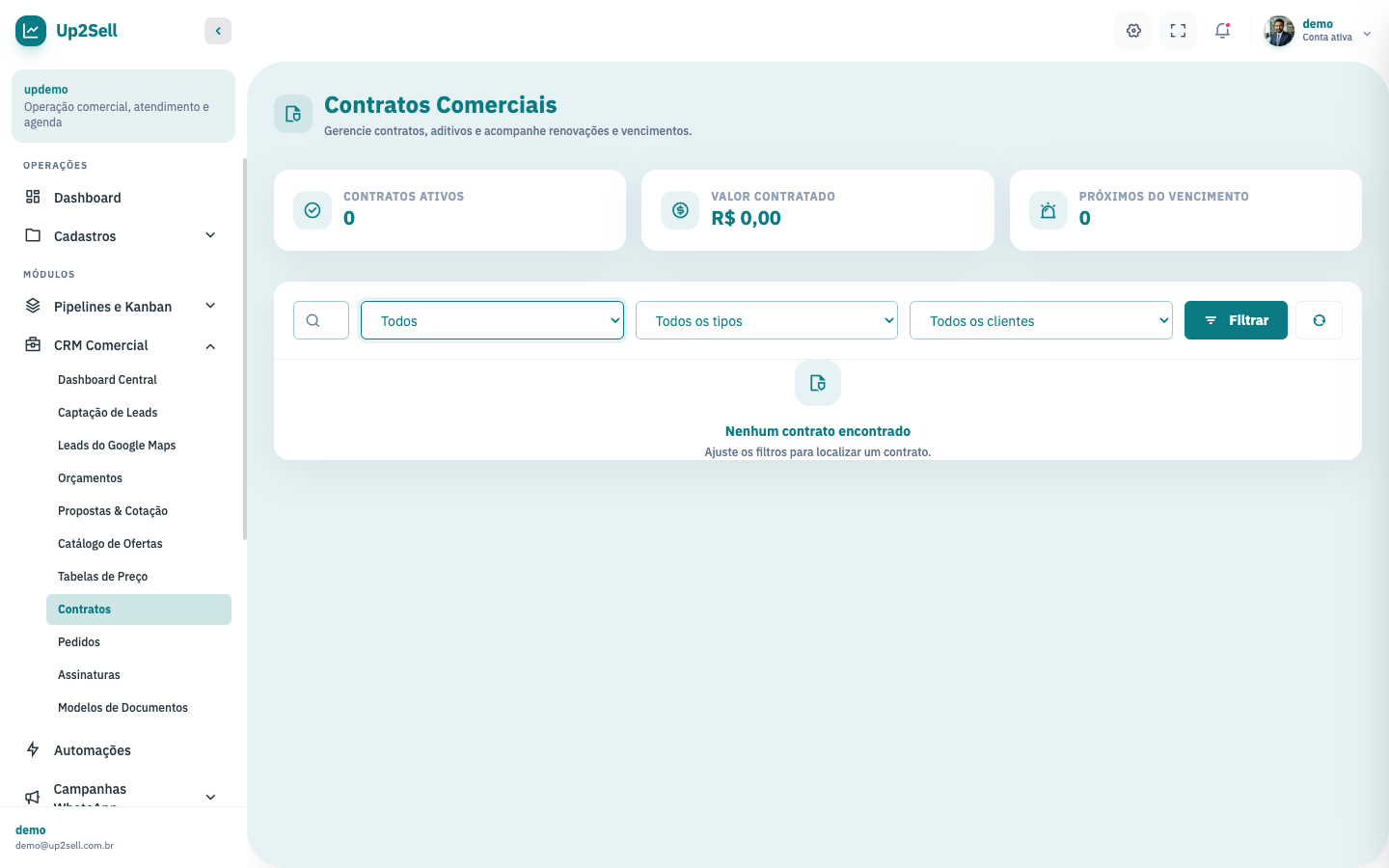Collapse sidebar with the arrow button
The image size is (1389, 868).
(x=218, y=31)
